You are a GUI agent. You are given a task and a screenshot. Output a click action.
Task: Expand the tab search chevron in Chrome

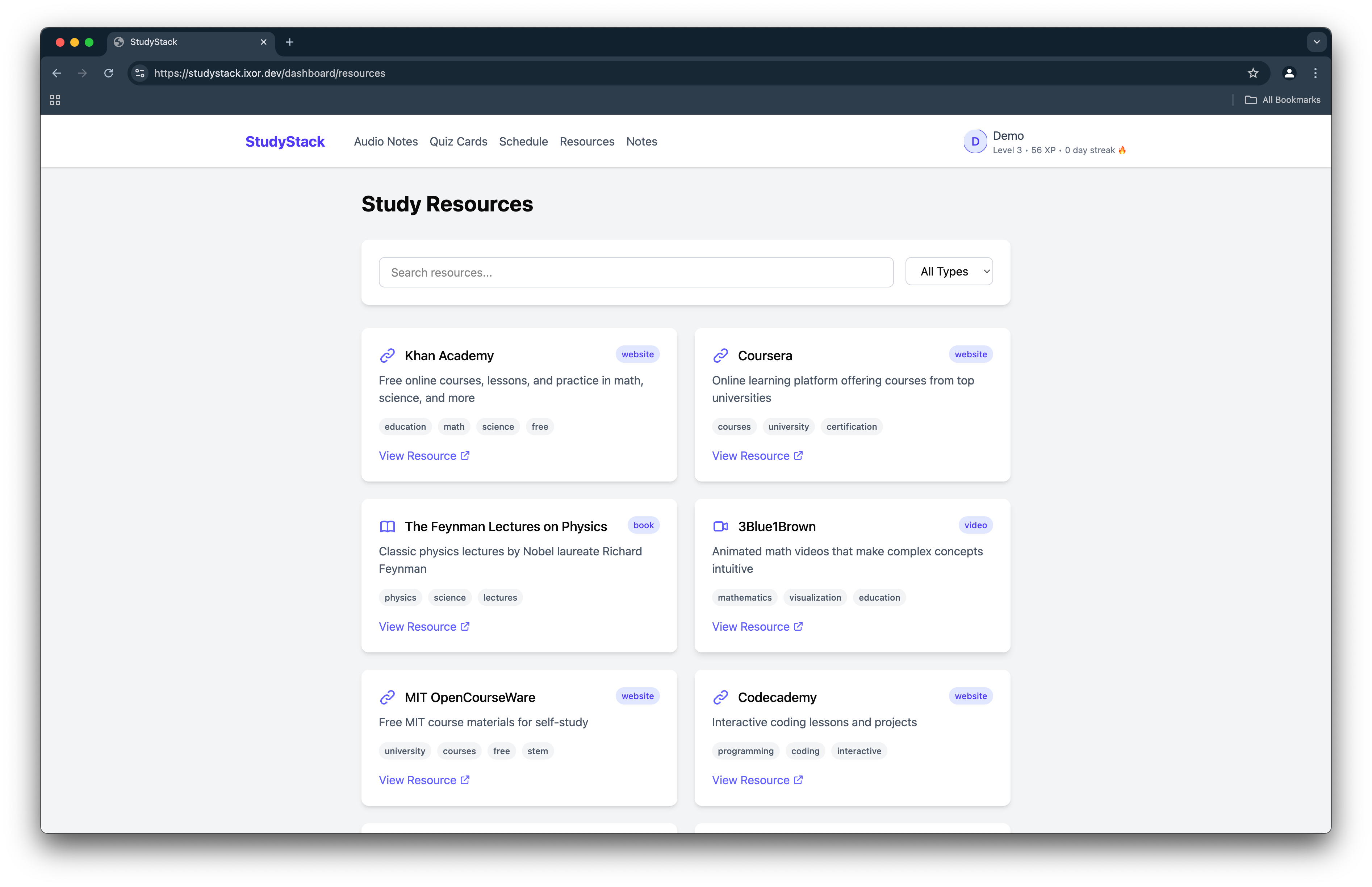[1316, 42]
